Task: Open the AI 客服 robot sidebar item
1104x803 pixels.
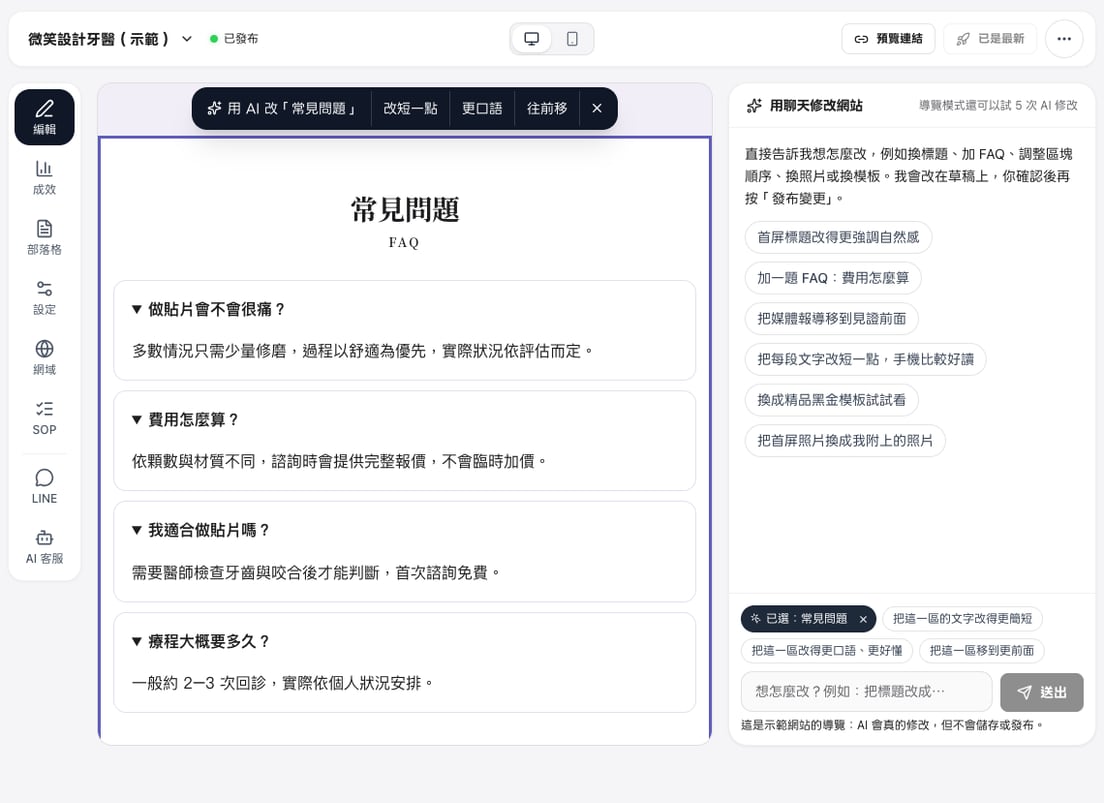Action: [44, 547]
